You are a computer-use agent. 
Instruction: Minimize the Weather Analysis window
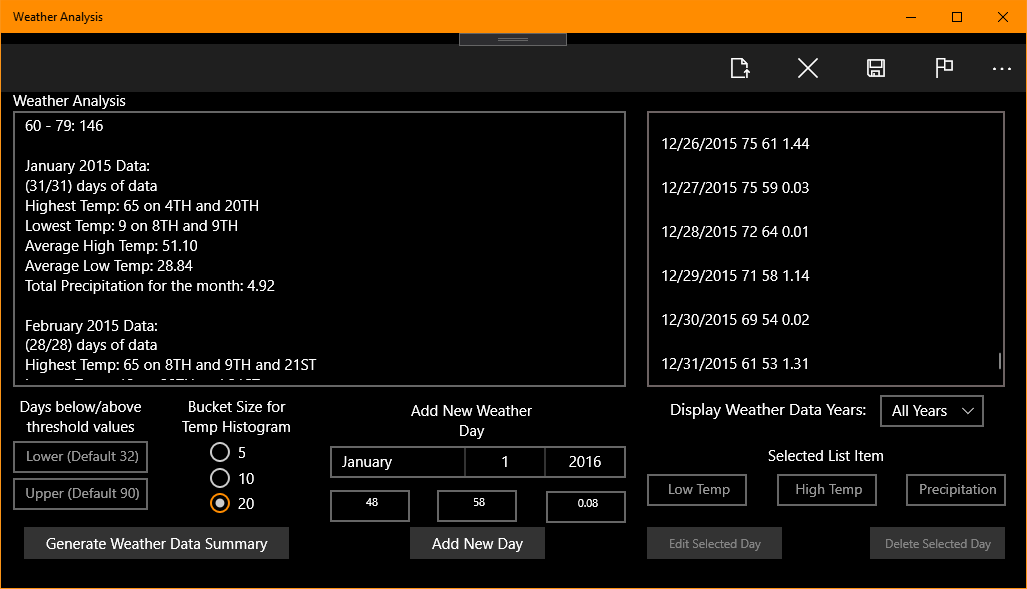[911, 17]
